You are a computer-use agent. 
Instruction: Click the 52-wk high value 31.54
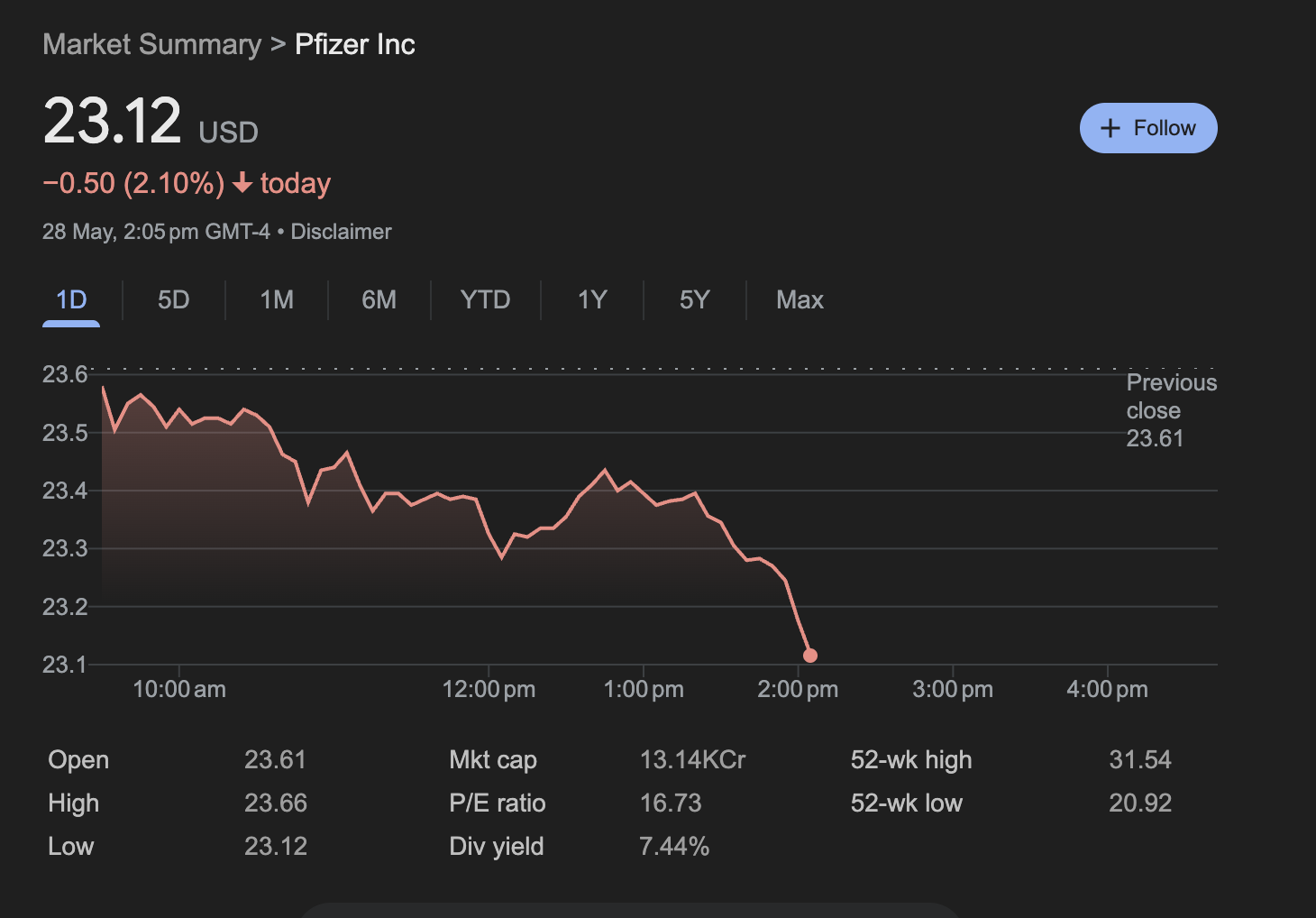1140,759
